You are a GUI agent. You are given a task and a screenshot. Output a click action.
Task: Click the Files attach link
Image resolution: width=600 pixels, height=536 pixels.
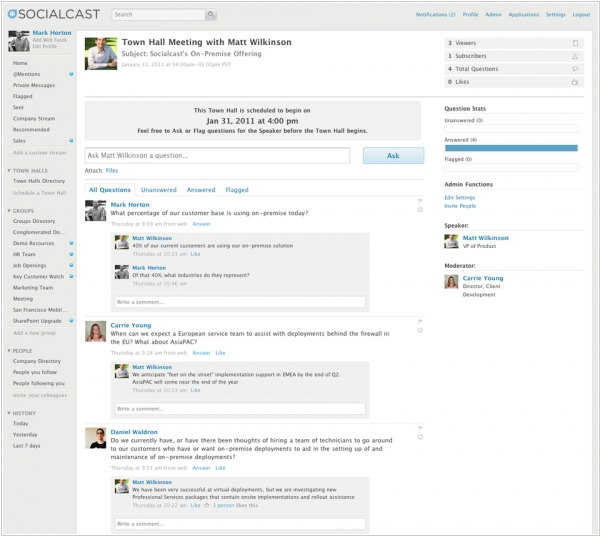112,171
